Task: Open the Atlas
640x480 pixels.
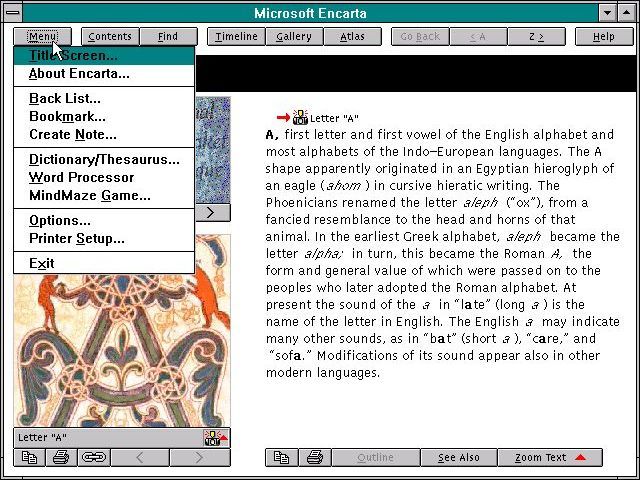Action: click(x=353, y=36)
